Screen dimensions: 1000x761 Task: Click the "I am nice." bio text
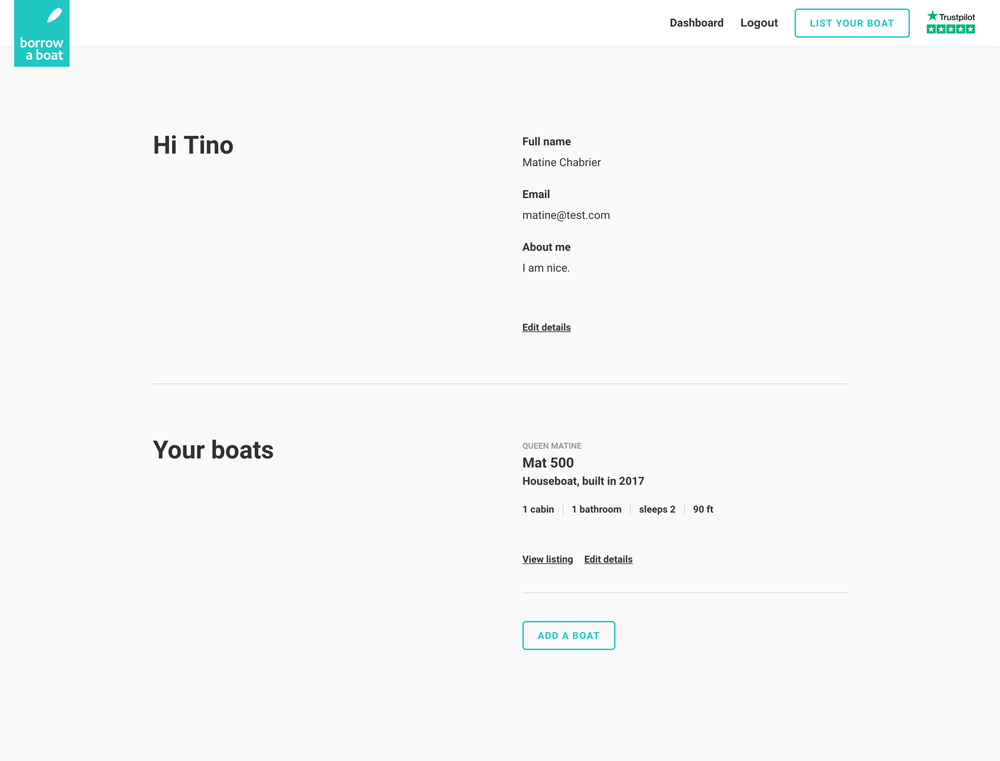[546, 268]
